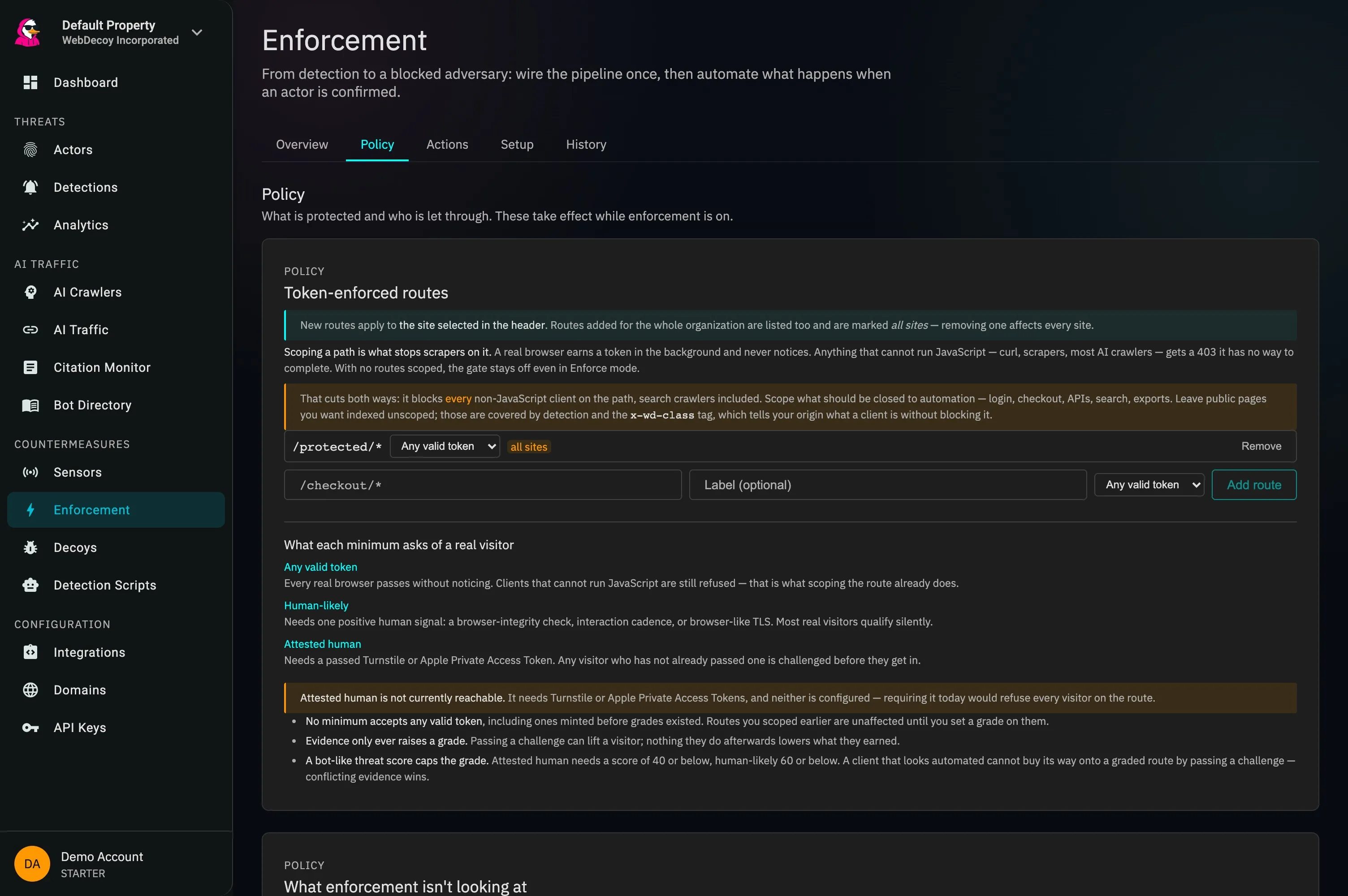This screenshot has width=1348, height=896.
Task: Click the Enforcement lightning bolt icon
Action: (30, 510)
